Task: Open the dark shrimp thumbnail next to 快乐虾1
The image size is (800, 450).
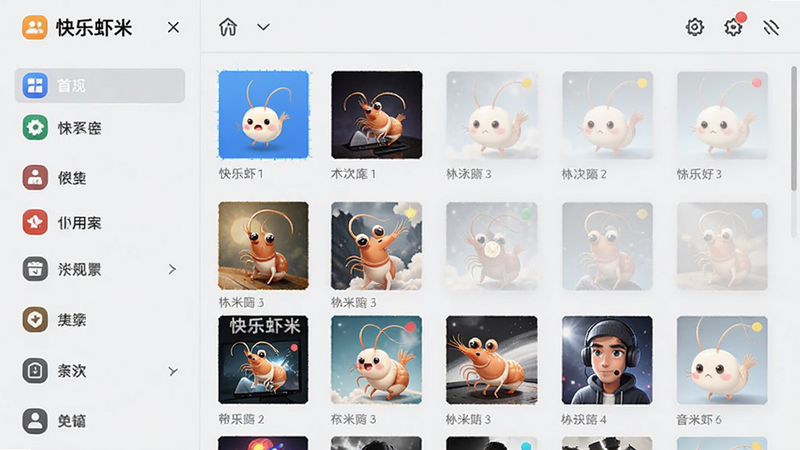Action: click(x=377, y=115)
